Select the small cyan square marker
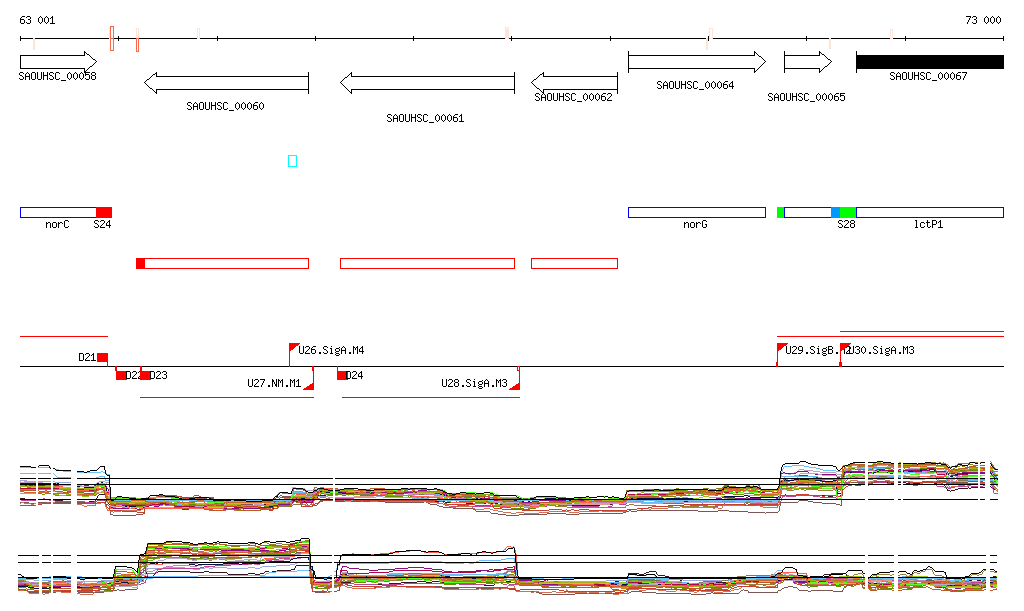This screenshot has width=1024, height=611. point(293,161)
